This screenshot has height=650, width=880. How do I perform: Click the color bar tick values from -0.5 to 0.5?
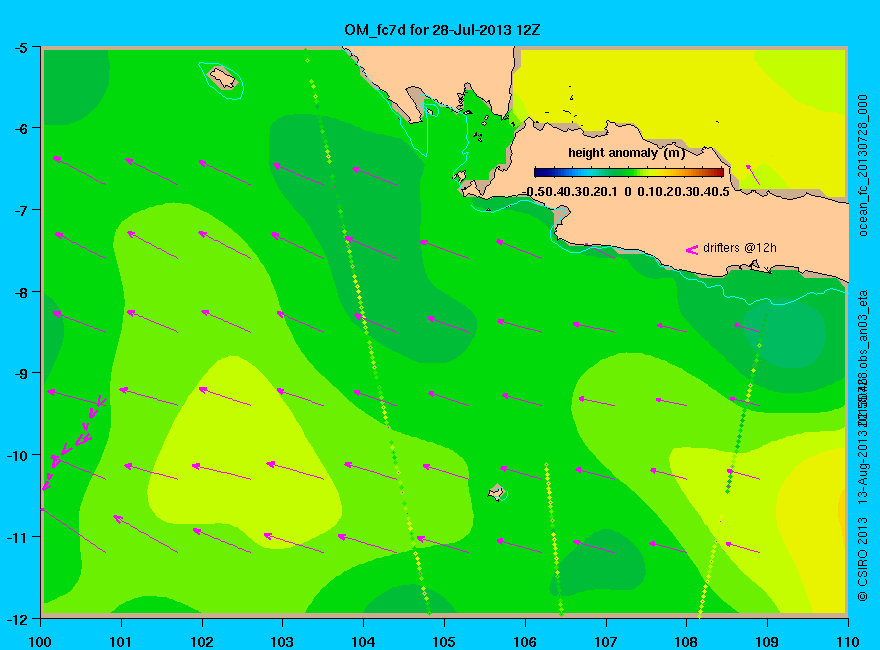tap(626, 192)
